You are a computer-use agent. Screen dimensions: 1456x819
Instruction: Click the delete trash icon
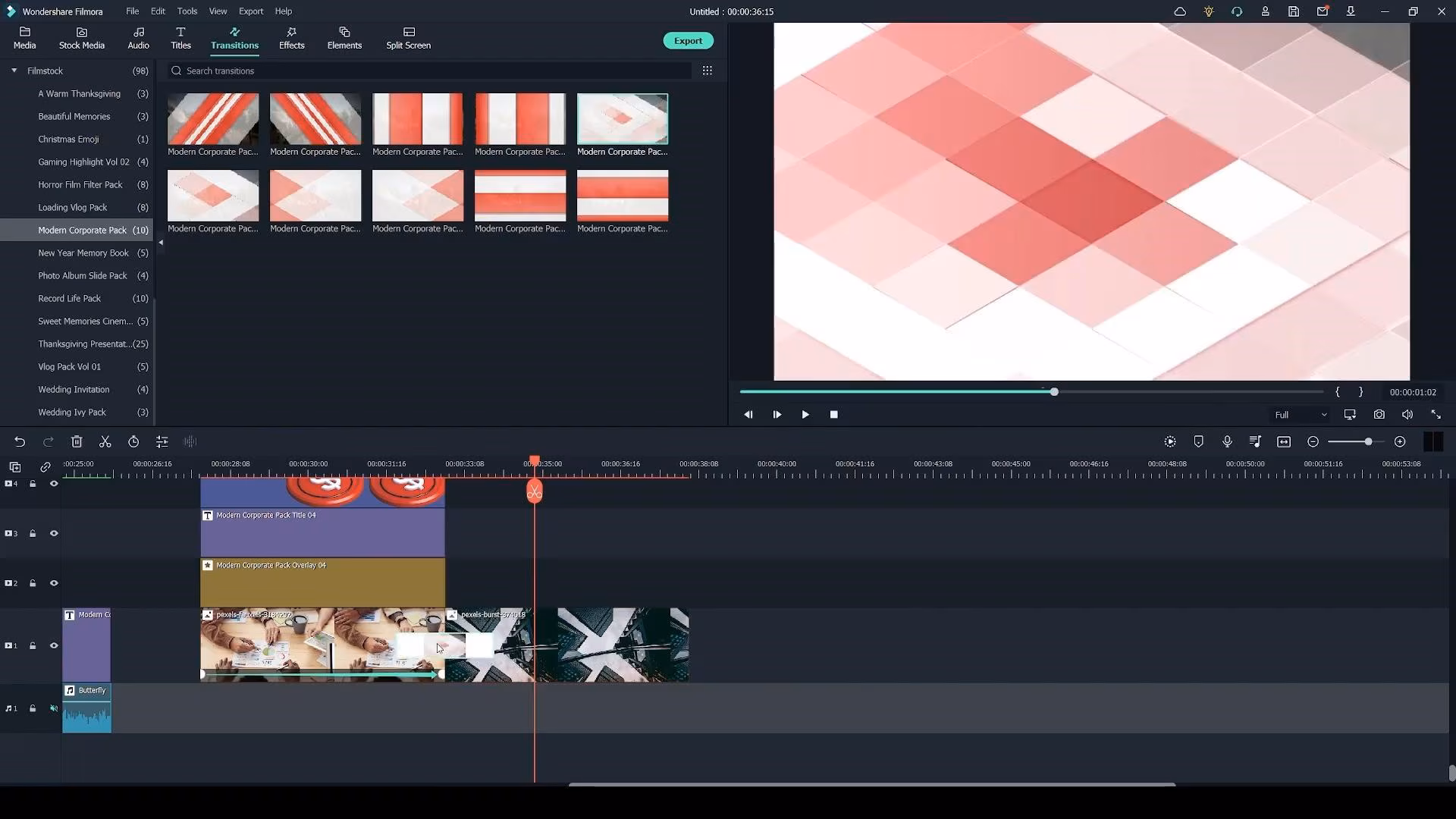[x=77, y=441]
